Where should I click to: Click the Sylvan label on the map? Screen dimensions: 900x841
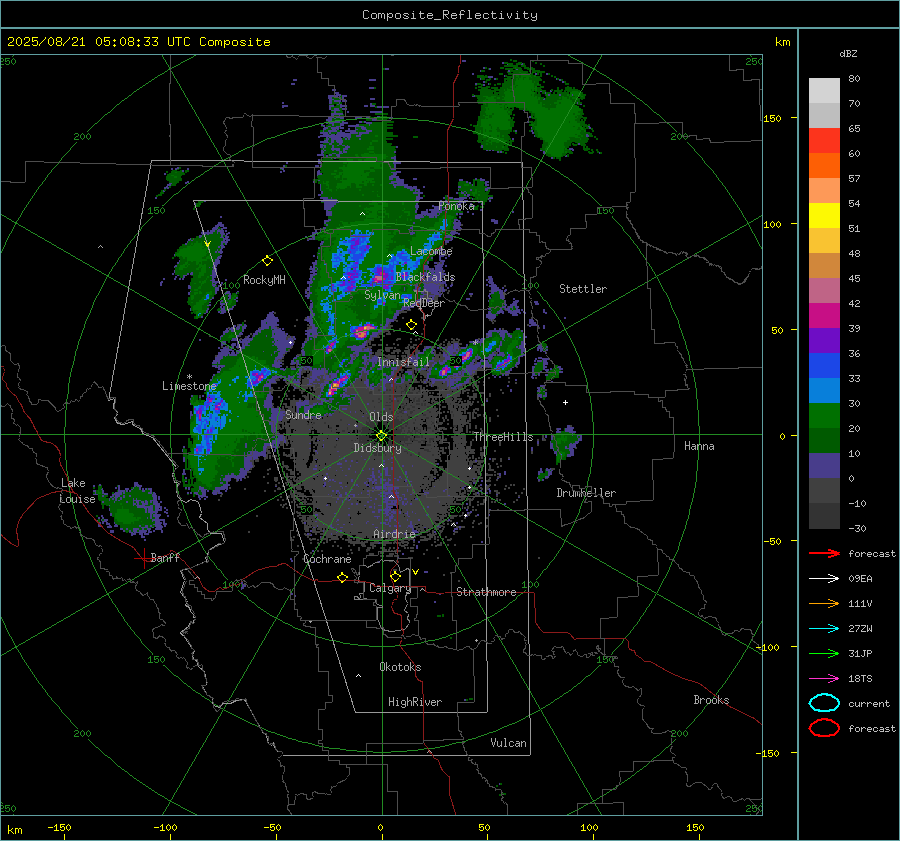point(382,296)
